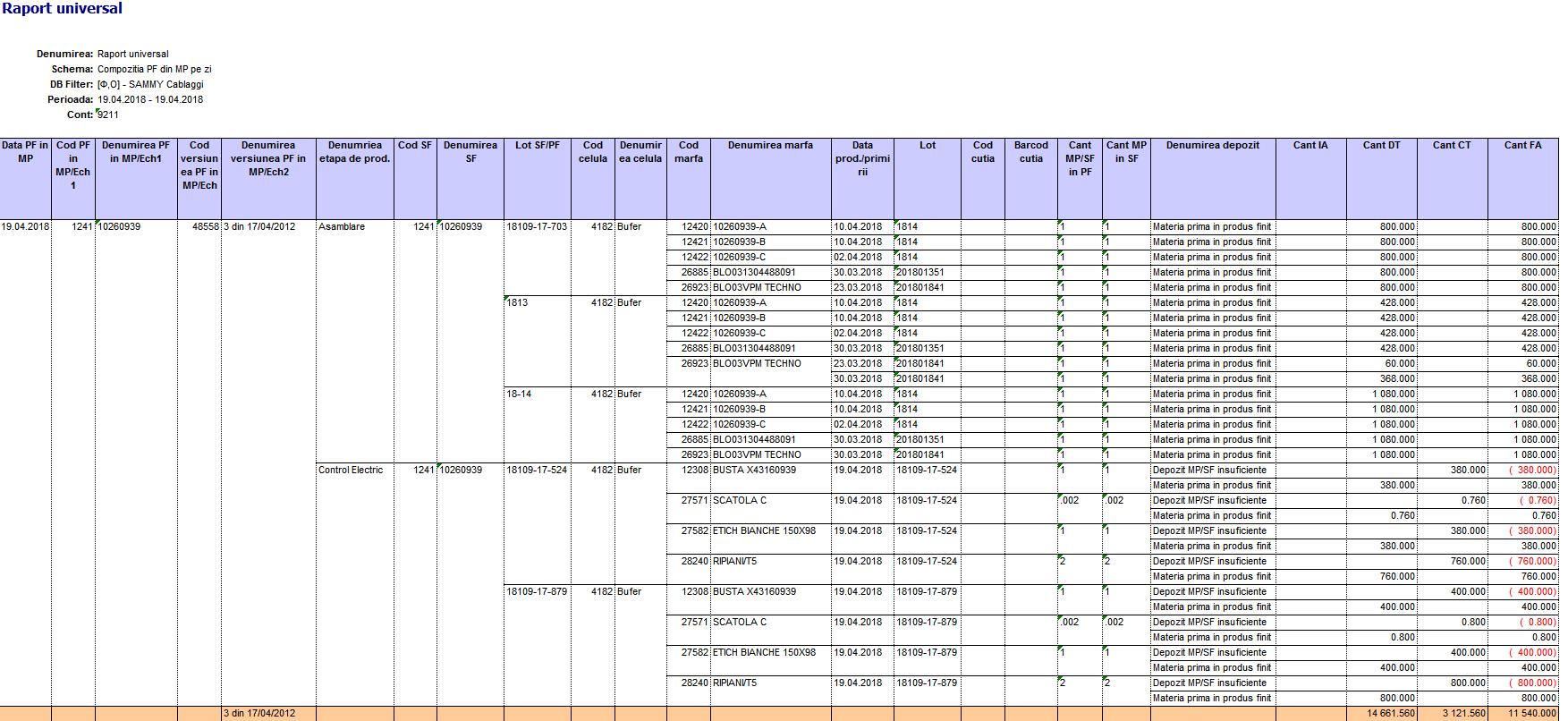Select lot SF/PF cell '18109-17-879'
The height and width of the screenshot is (721, 1568).
537,591
